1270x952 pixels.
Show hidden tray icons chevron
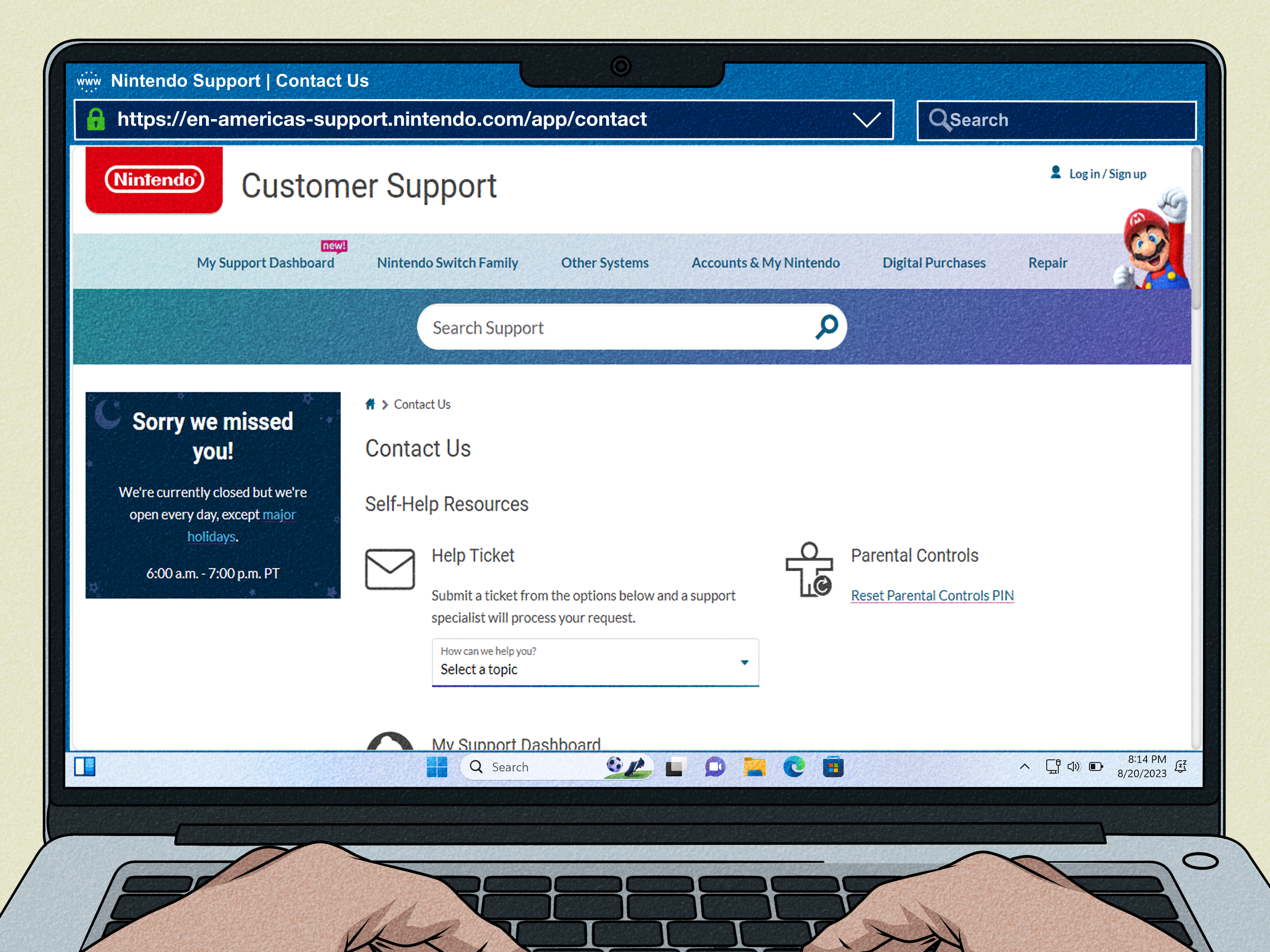1024,767
